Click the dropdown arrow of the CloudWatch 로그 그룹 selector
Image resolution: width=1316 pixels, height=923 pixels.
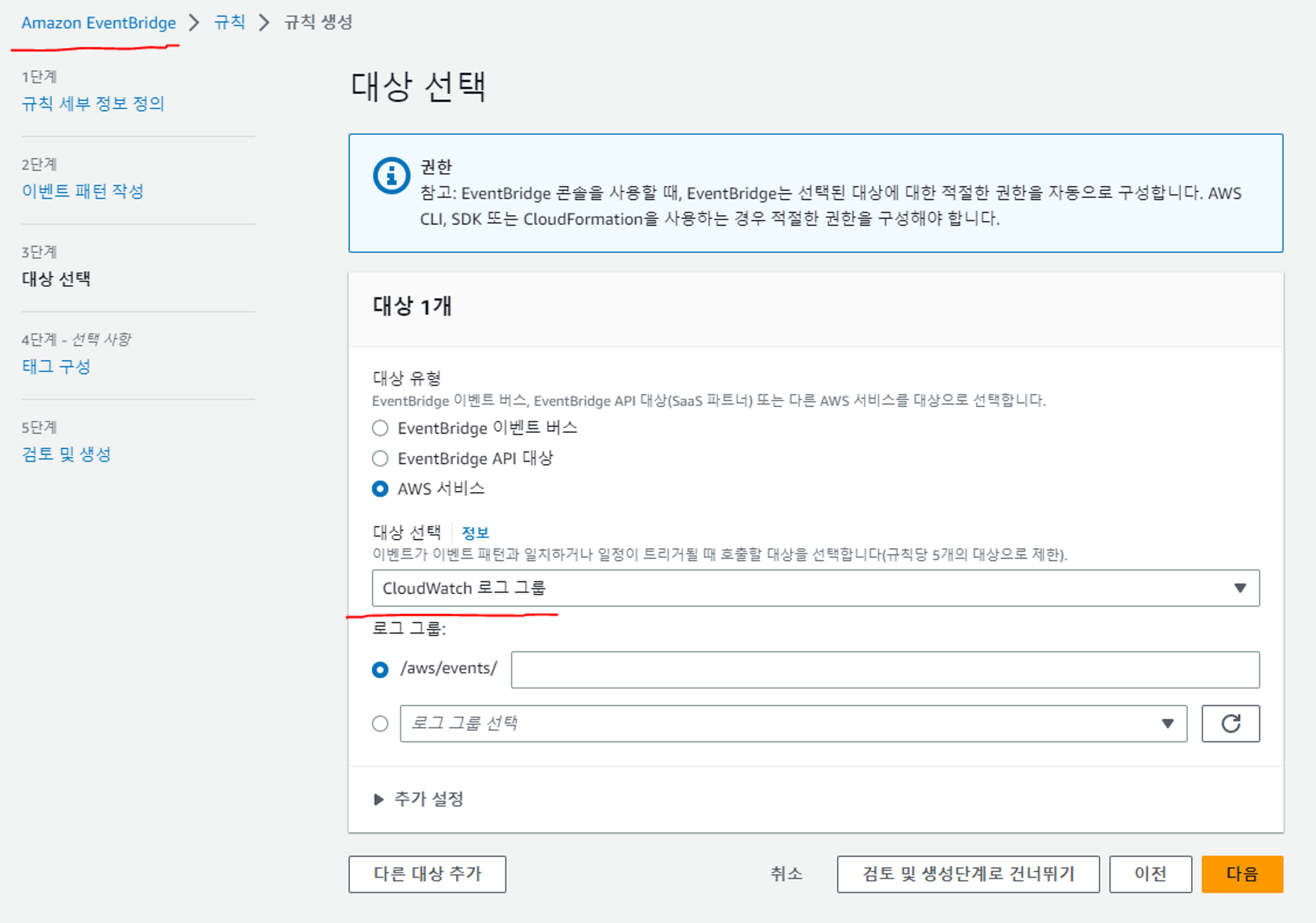pos(1240,588)
